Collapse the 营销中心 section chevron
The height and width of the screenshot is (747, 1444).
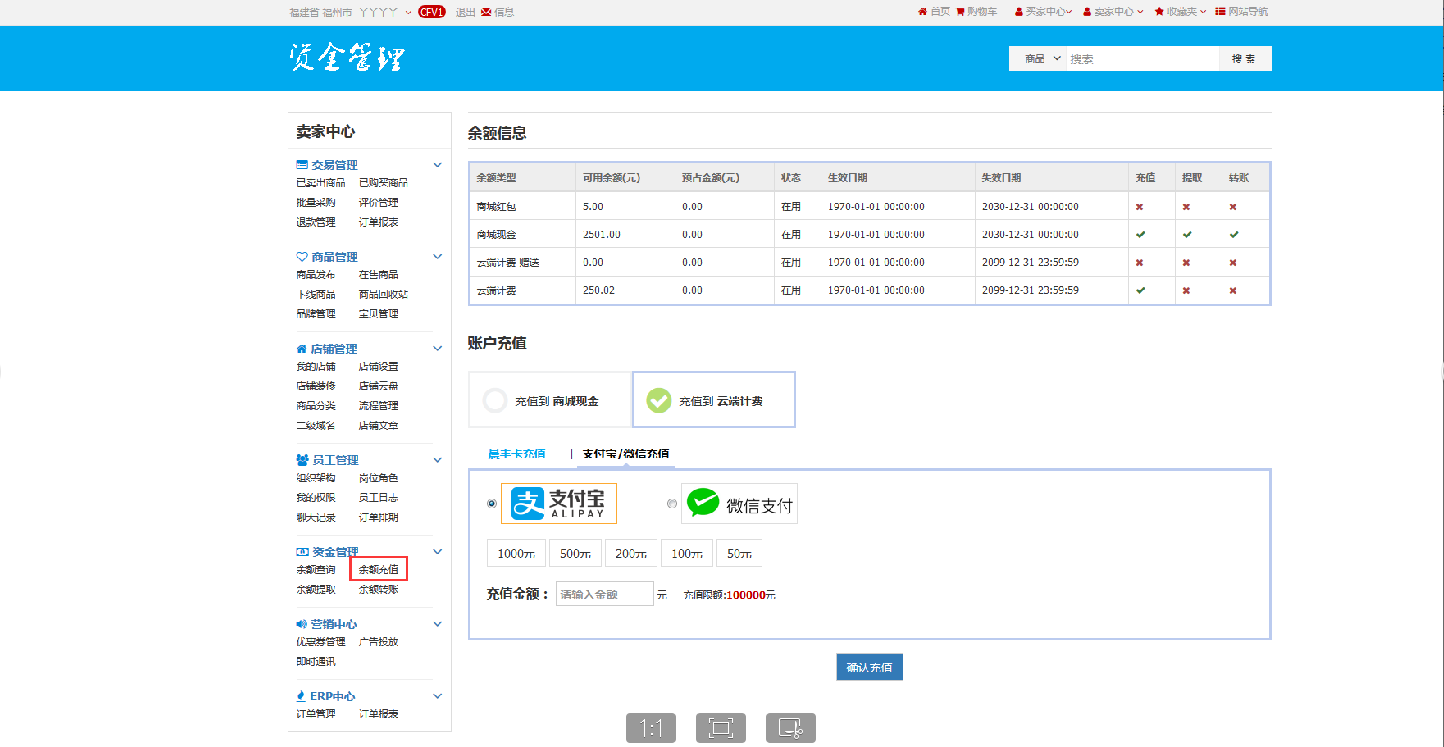[437, 624]
